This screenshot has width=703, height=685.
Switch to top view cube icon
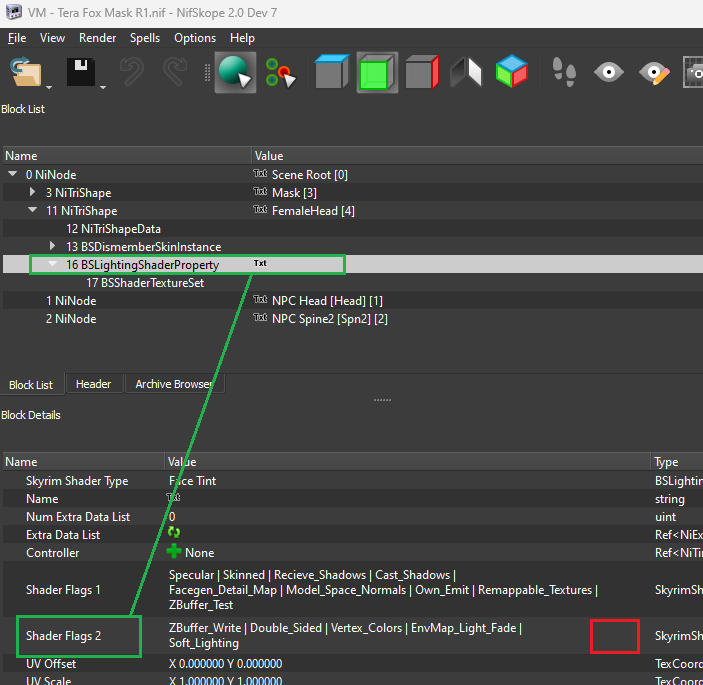(x=332, y=72)
